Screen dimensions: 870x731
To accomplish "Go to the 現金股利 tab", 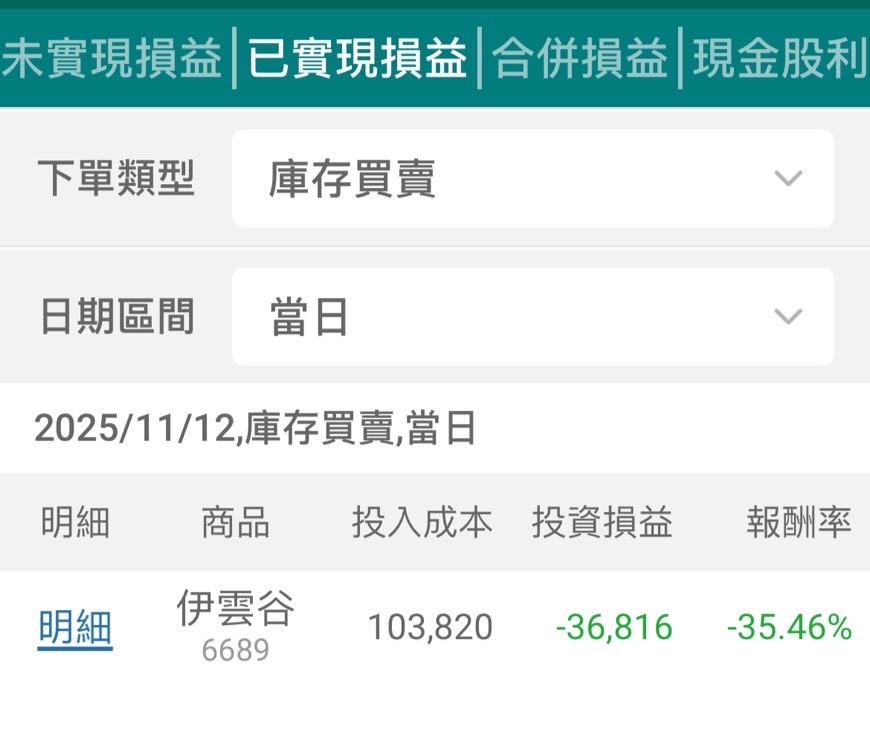I will click(780, 58).
